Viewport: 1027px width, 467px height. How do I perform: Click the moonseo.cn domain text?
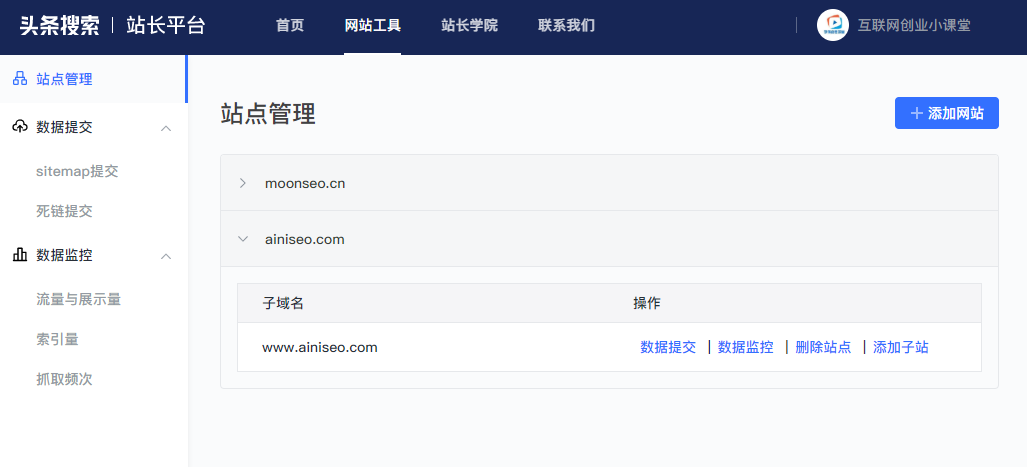point(305,183)
